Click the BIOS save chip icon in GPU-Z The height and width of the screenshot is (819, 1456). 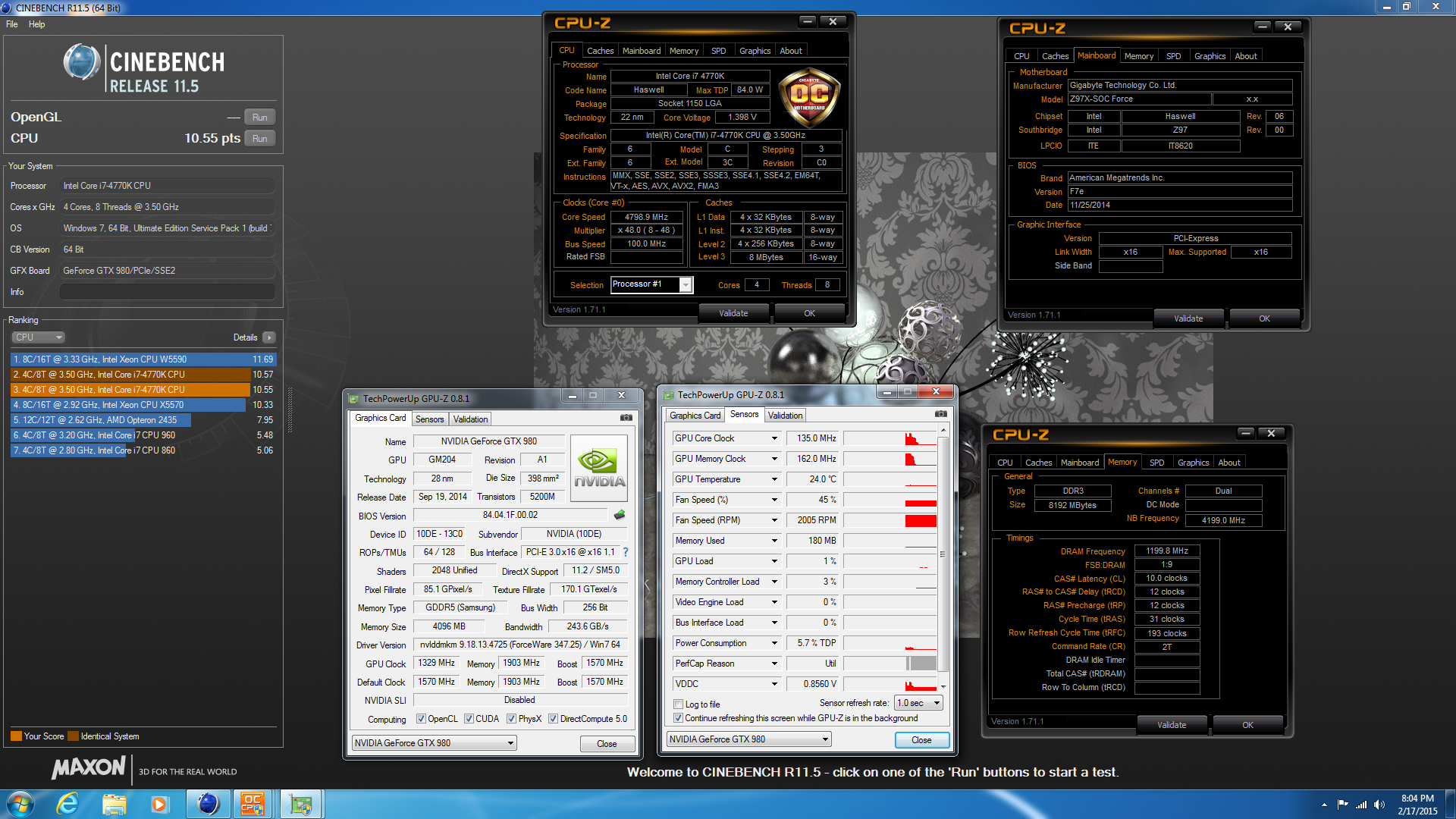[x=620, y=515]
